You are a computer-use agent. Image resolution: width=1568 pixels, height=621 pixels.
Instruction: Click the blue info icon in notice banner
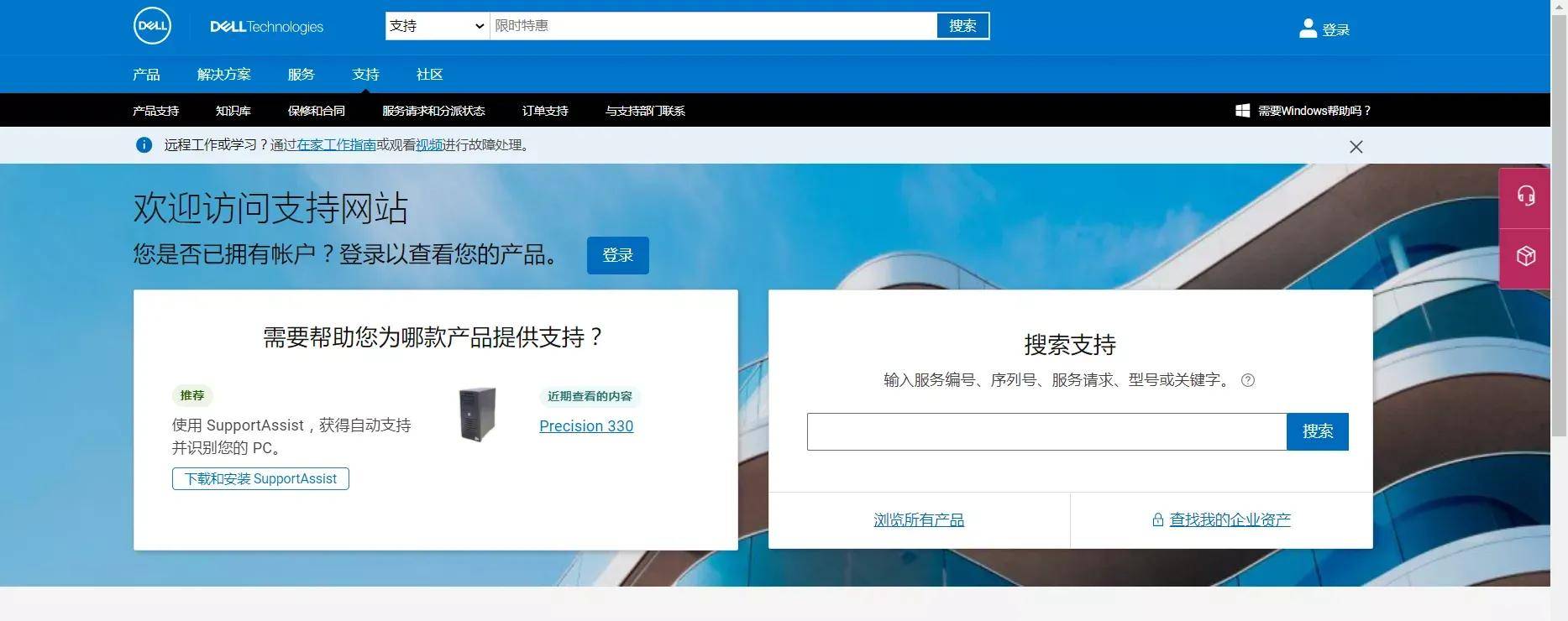pyautogui.click(x=144, y=145)
